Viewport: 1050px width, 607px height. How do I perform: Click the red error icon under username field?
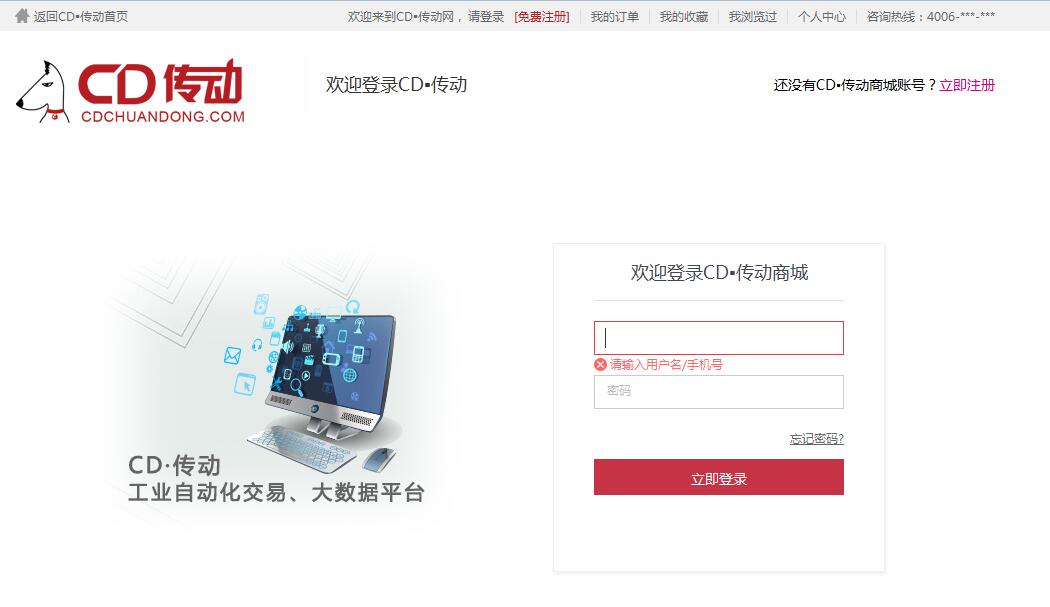coord(600,364)
